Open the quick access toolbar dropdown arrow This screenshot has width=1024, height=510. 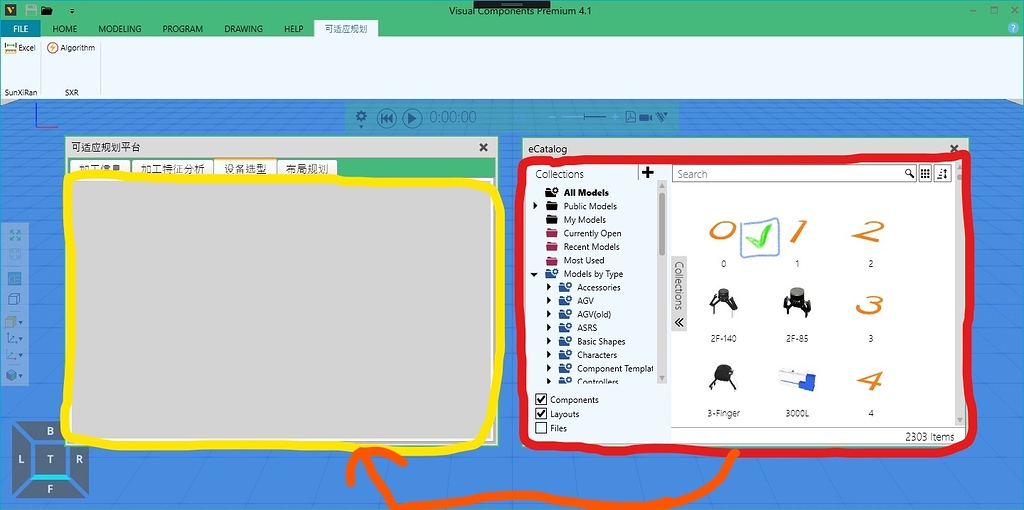72,11
